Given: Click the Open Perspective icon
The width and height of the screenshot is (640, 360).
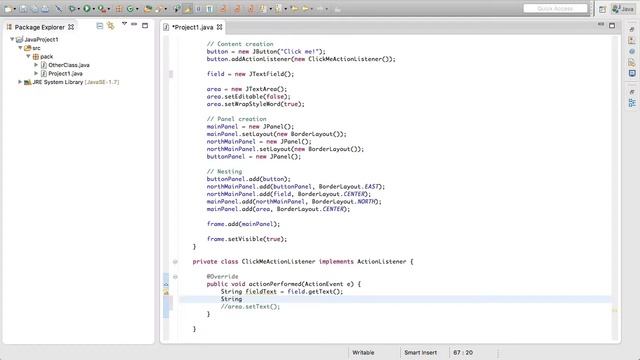Looking at the screenshot, I should 602,9.
